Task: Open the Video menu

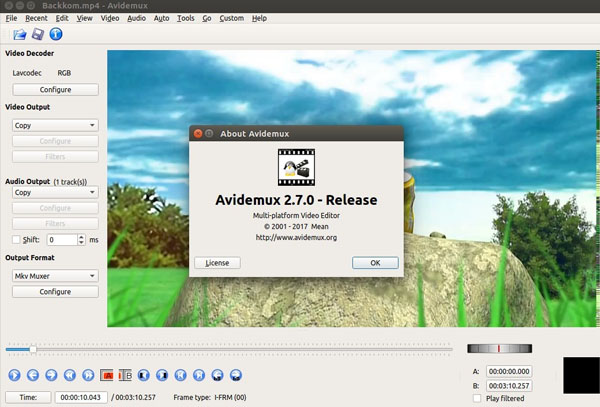Action: pyautogui.click(x=110, y=18)
